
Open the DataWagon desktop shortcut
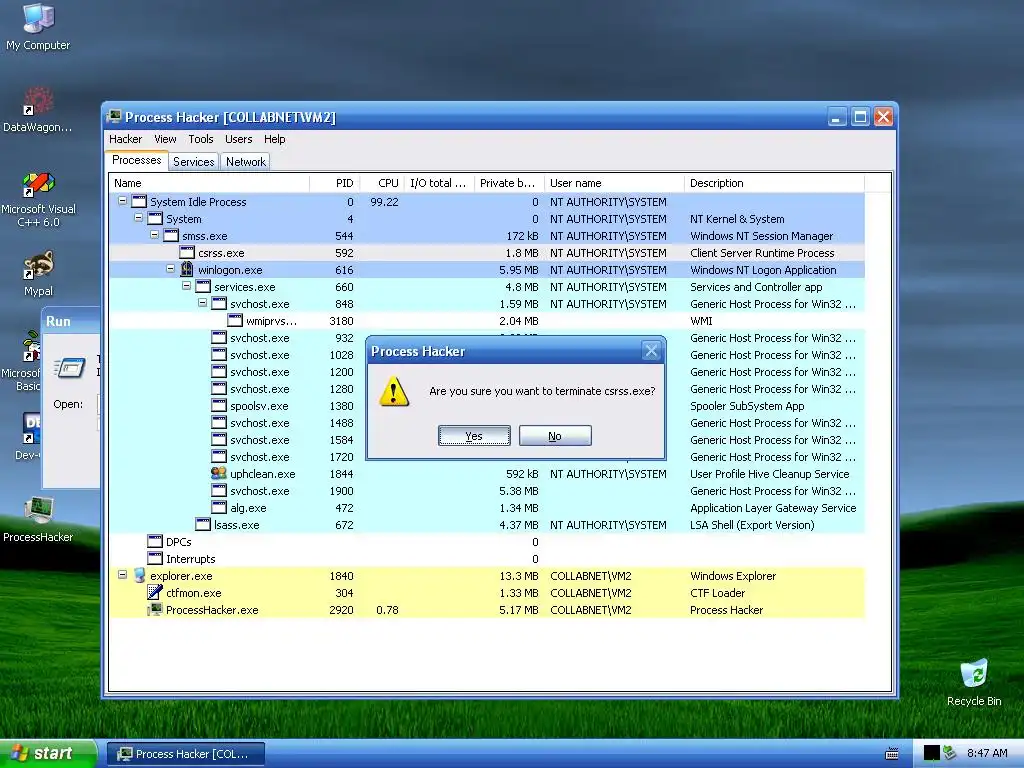(38, 108)
